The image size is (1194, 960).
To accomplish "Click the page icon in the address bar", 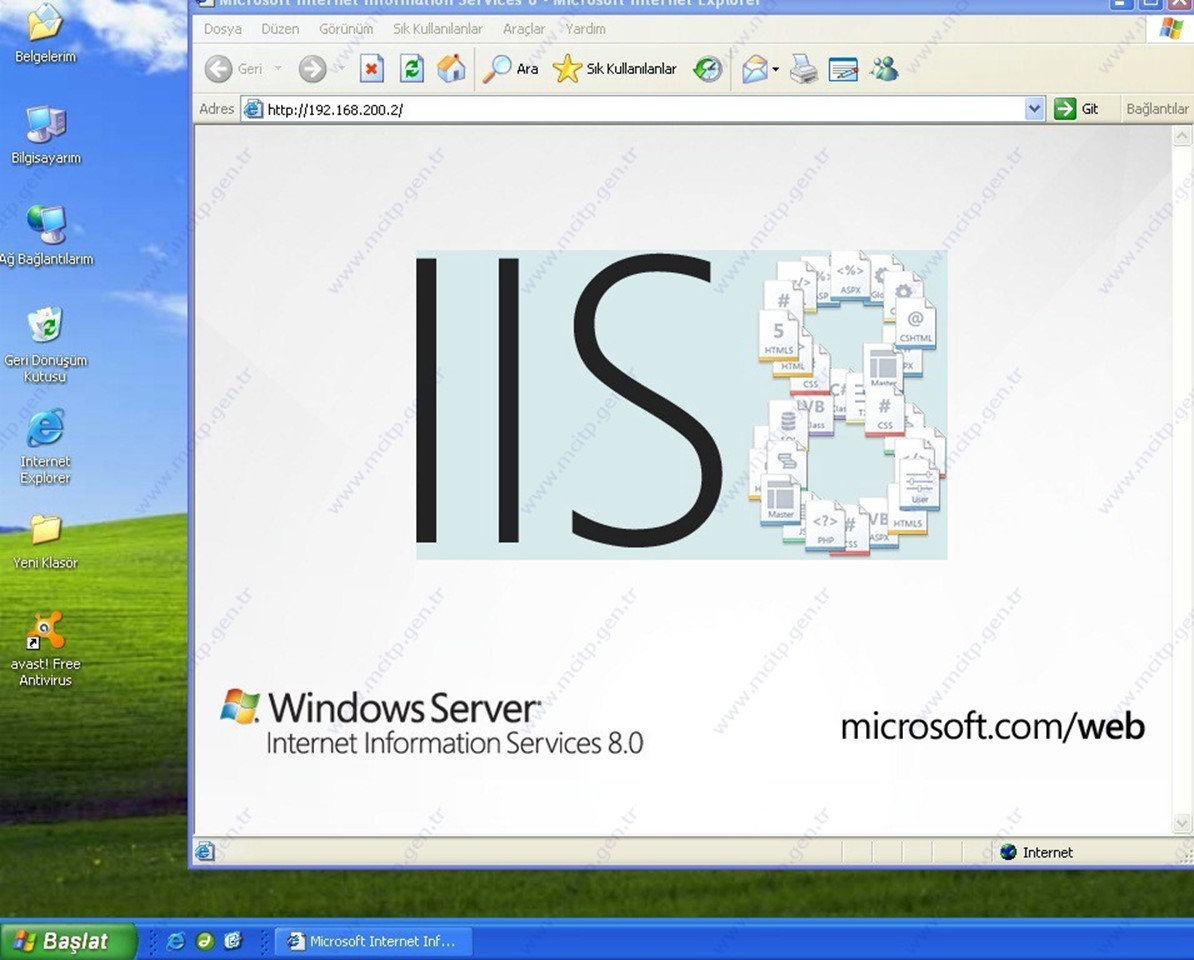I will [x=253, y=110].
